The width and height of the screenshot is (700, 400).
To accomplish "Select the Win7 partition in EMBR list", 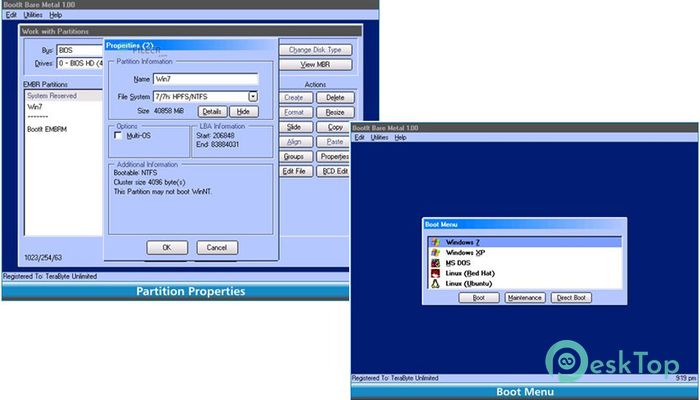I will 64,107.
